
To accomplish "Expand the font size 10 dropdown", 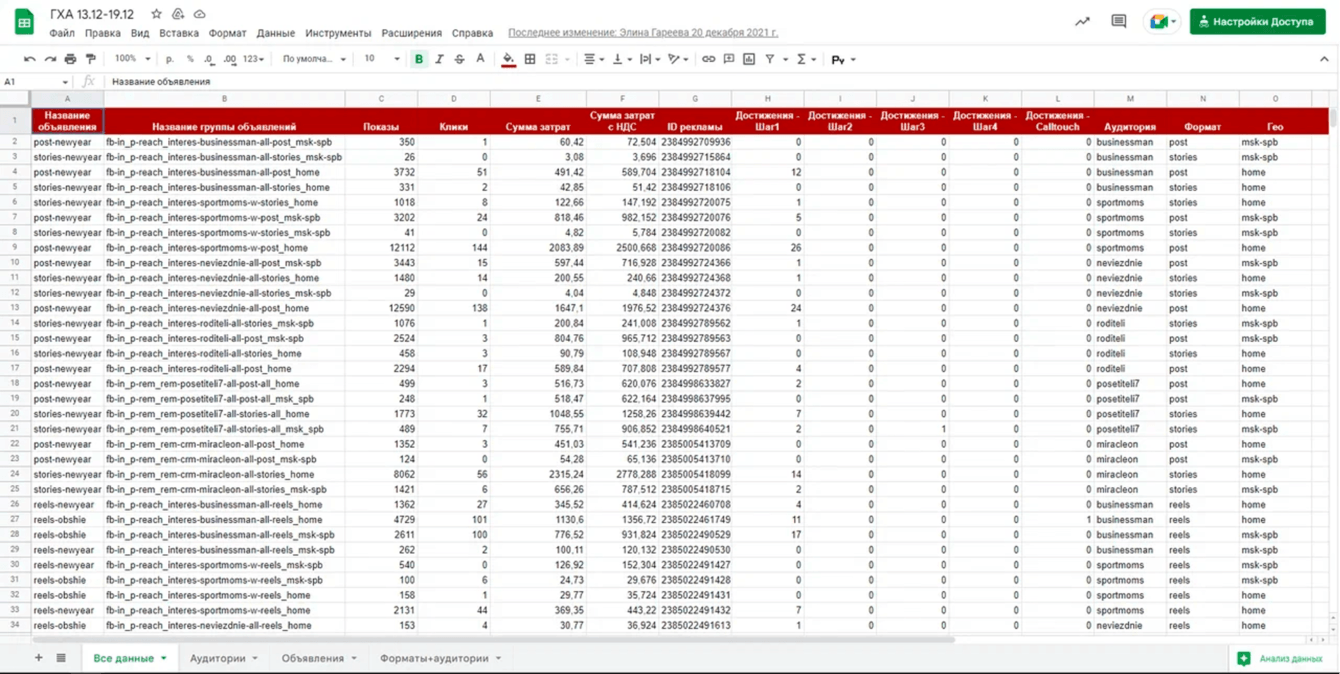I will (x=381, y=59).
